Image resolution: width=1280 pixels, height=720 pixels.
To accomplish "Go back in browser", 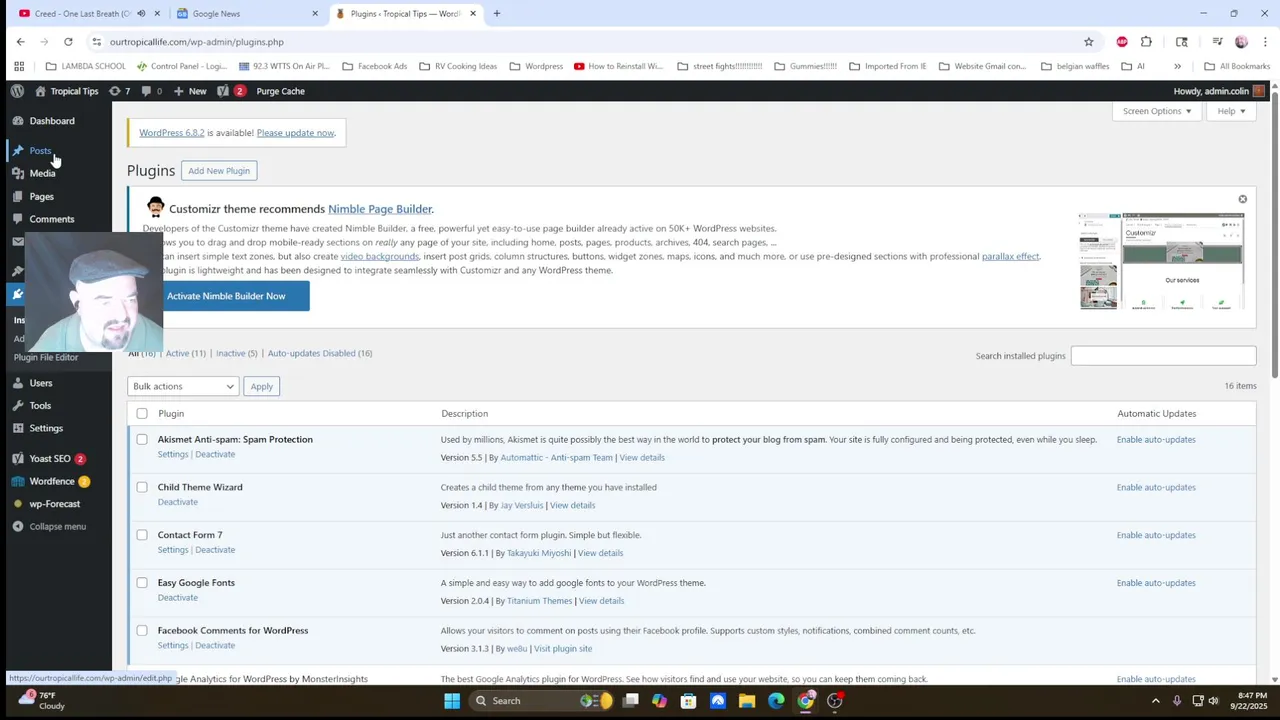I will tap(20, 42).
